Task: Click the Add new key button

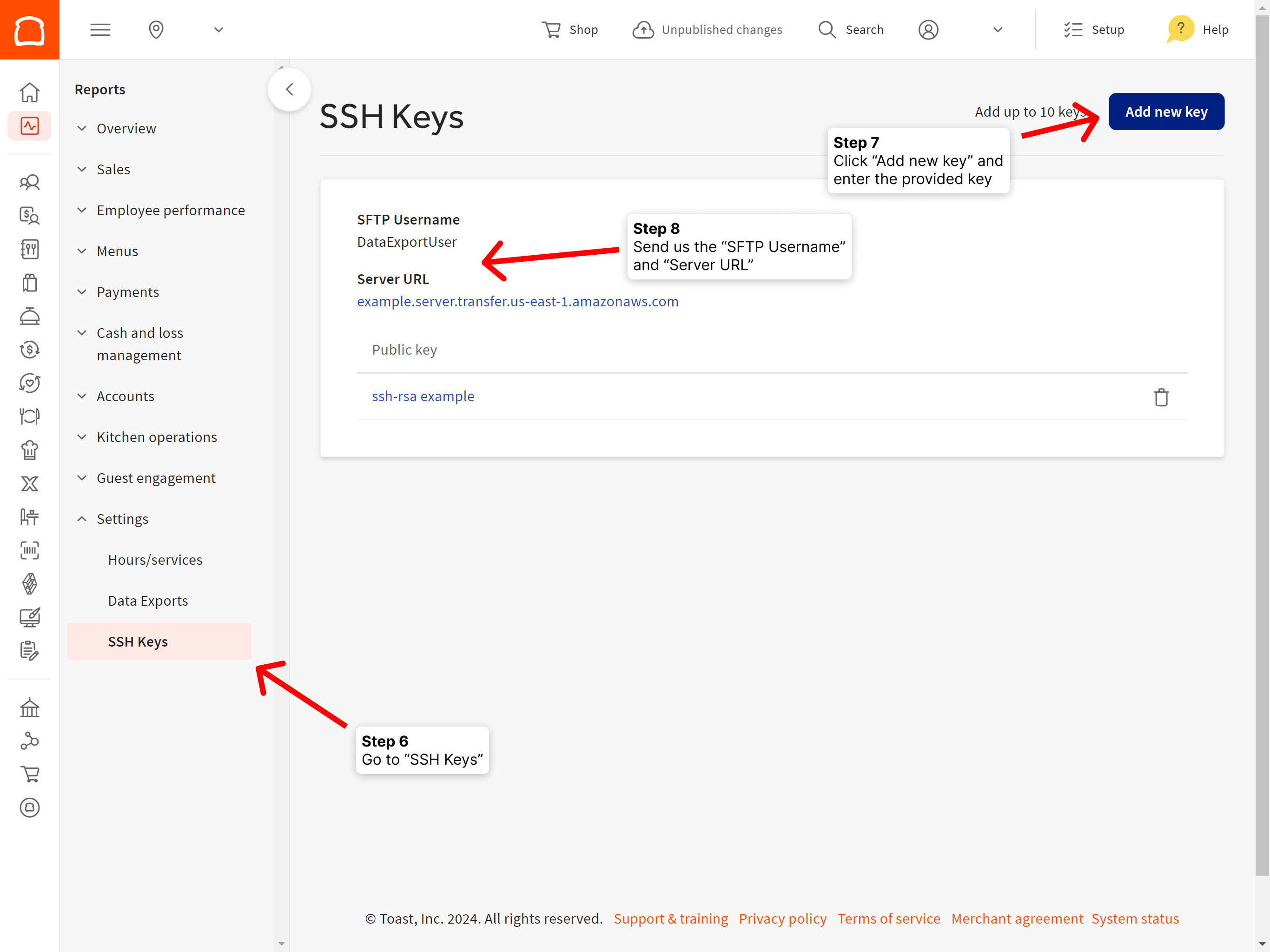Action: pos(1165,112)
